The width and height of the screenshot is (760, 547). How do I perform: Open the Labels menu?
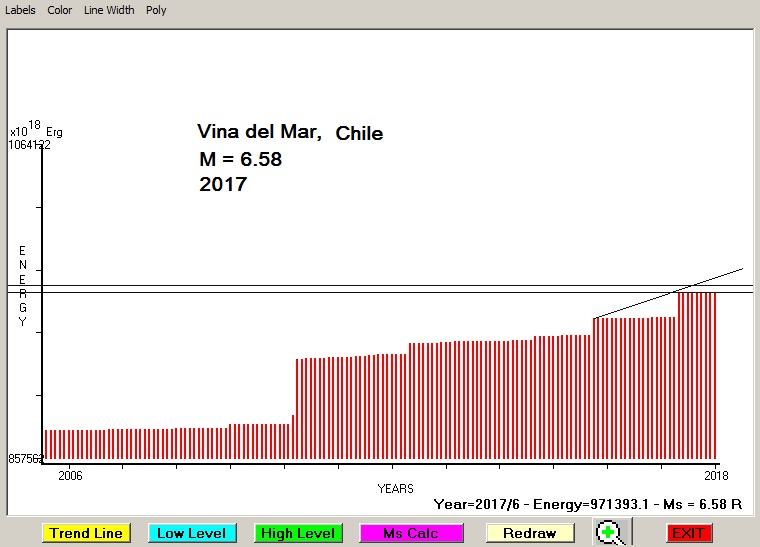[20, 10]
